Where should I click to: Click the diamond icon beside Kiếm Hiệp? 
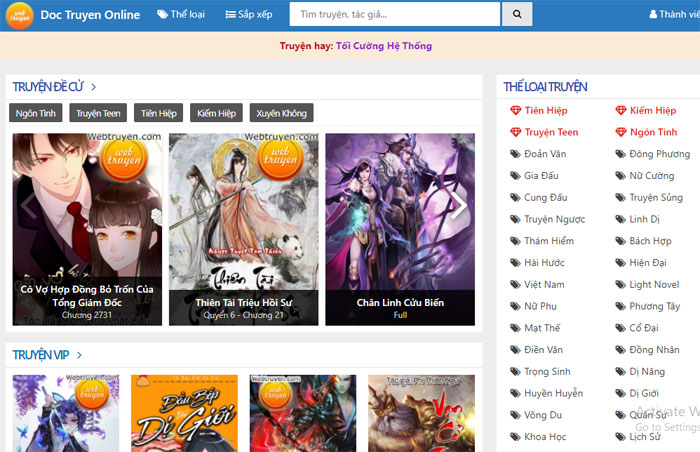(621, 110)
